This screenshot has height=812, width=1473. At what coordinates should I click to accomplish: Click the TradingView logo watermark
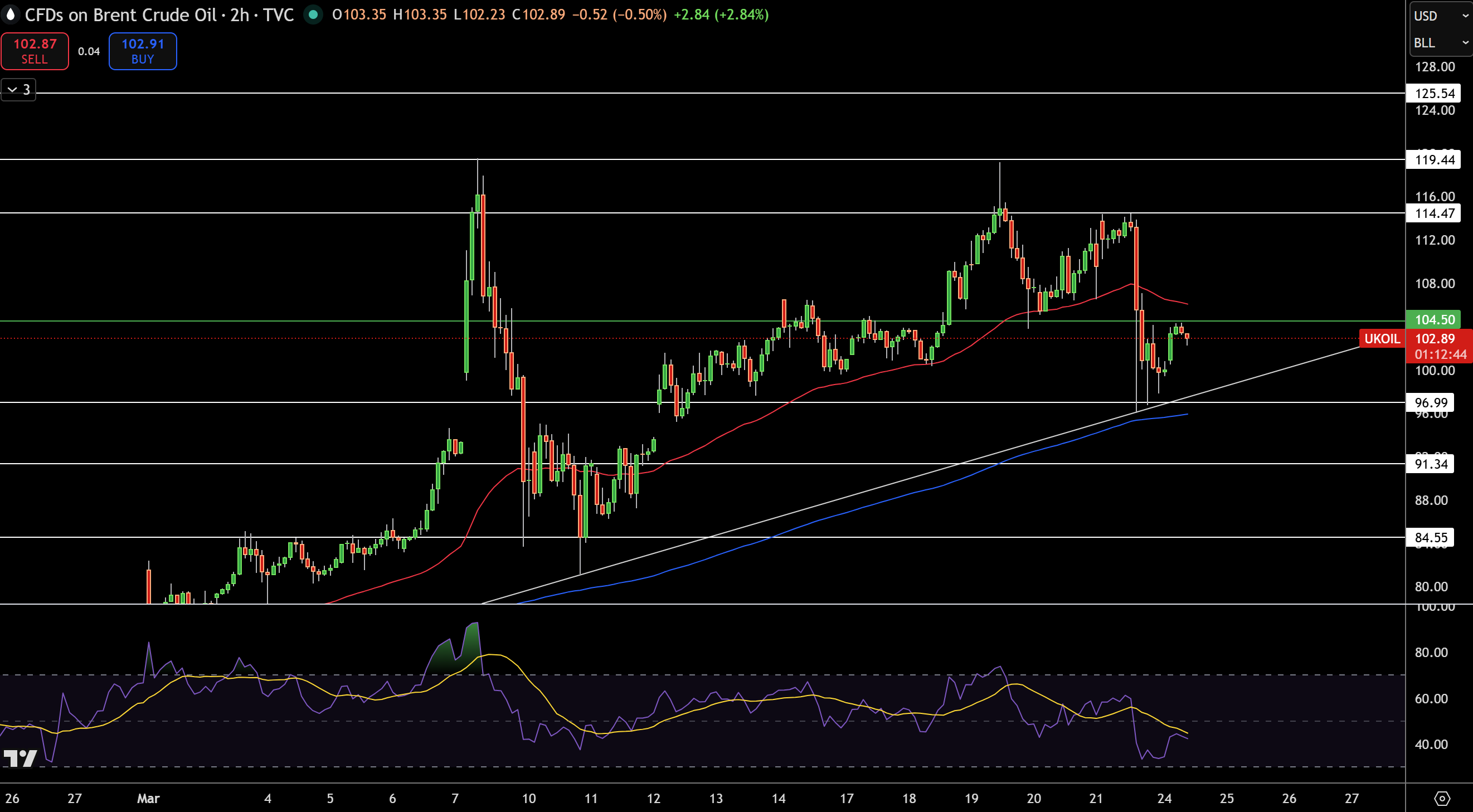(21, 758)
